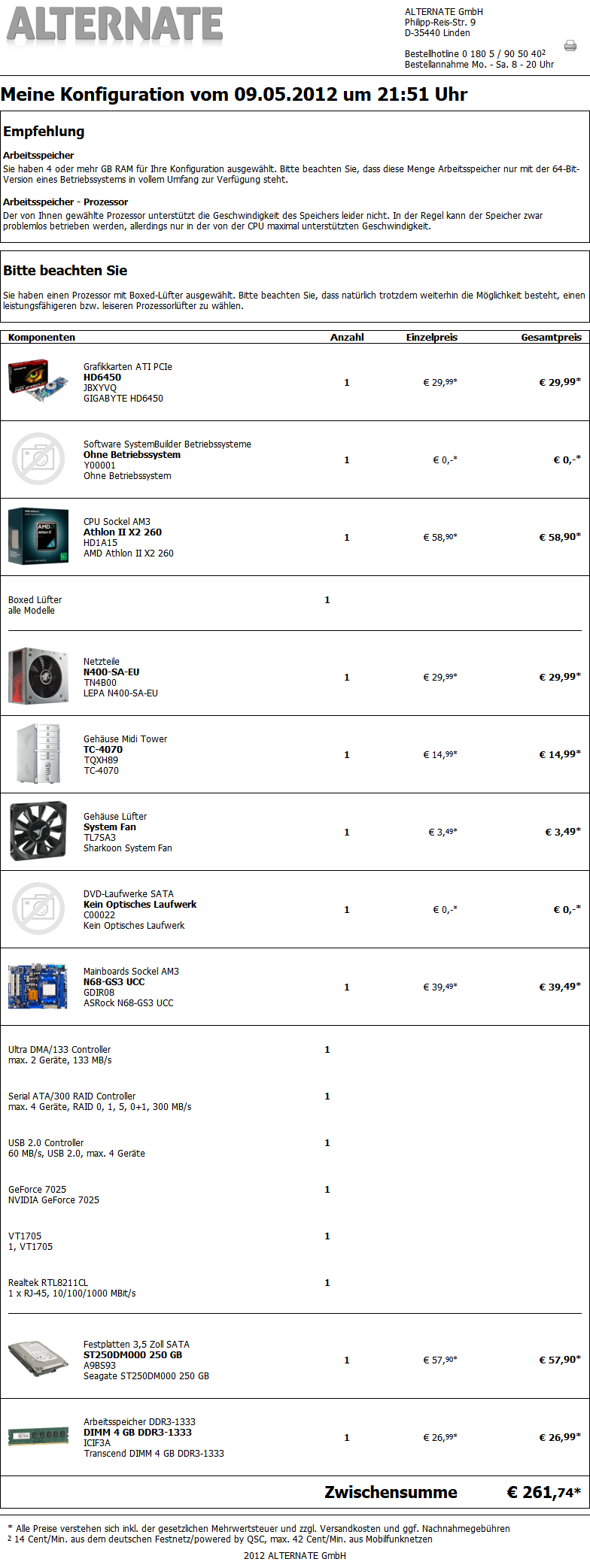Screen dimensions: 590x1568
Task: Open the Transcend DIMM 4 GB RAM image
Action: 38,1436
